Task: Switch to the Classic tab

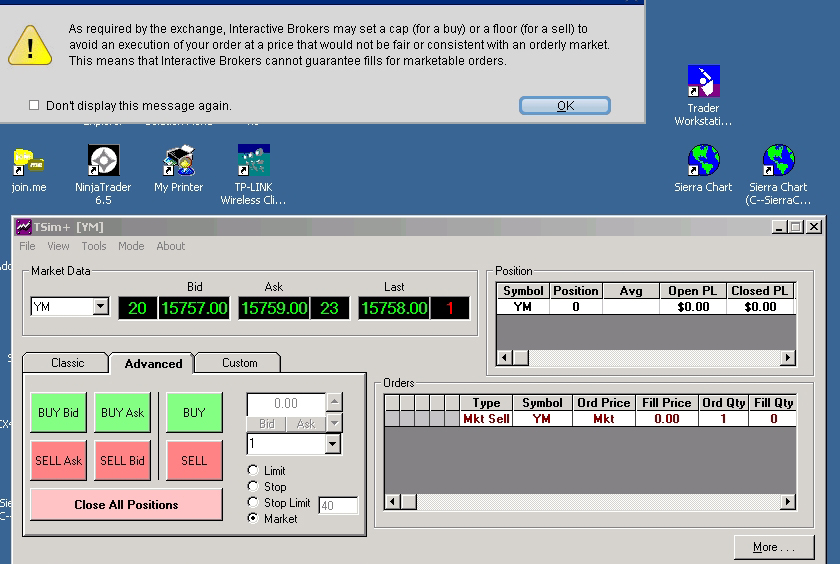Action: point(67,363)
